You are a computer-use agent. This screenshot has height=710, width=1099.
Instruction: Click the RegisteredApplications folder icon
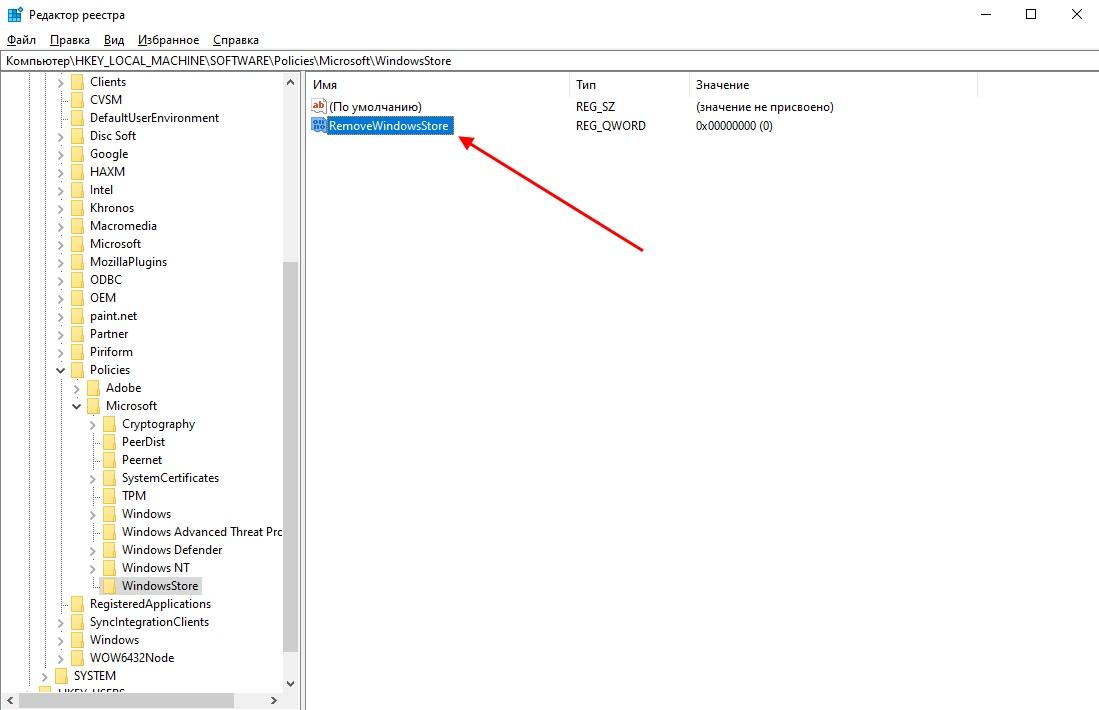tap(77, 604)
